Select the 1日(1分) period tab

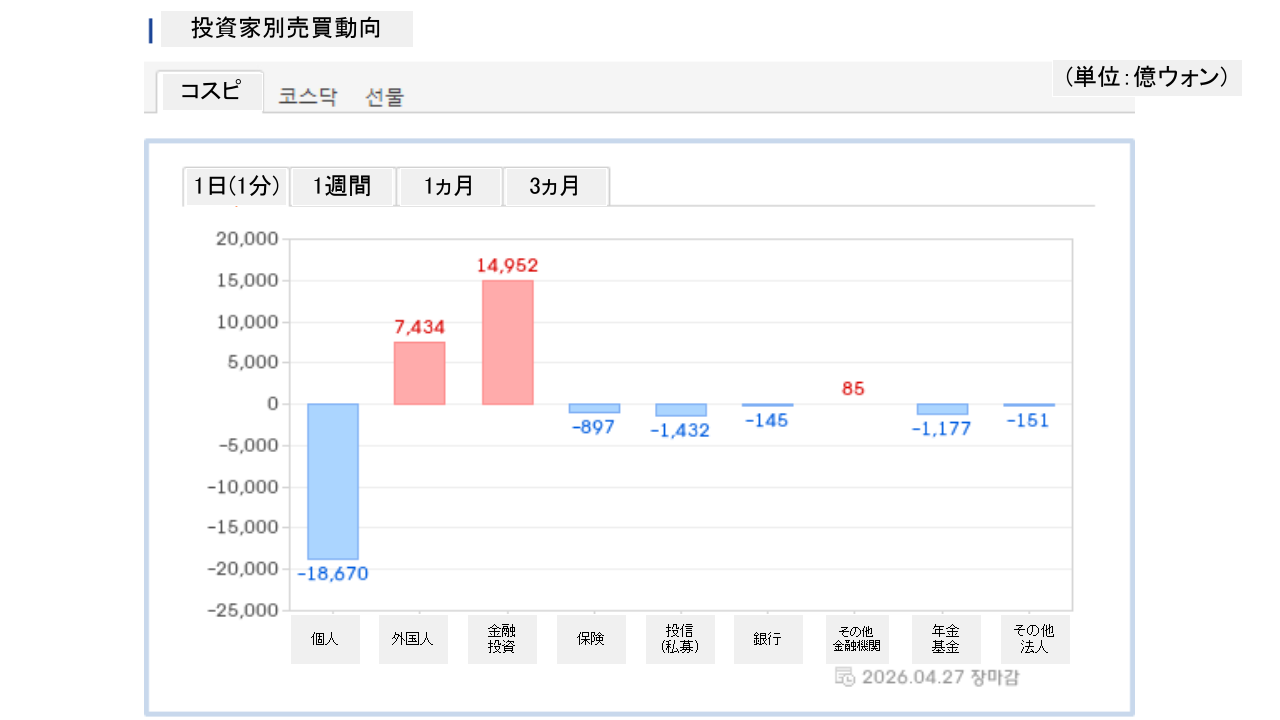coord(236,187)
